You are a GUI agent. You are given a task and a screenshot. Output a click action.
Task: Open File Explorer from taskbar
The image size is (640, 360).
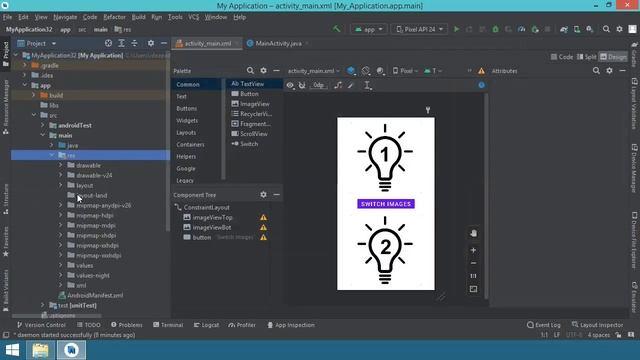[x=40, y=350]
